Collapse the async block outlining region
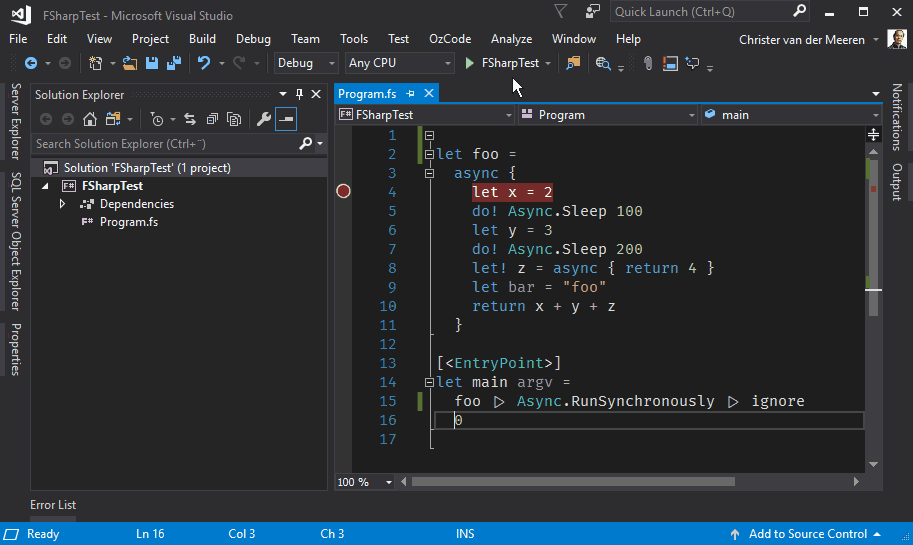Screen dimensions: 913x545 [429, 173]
